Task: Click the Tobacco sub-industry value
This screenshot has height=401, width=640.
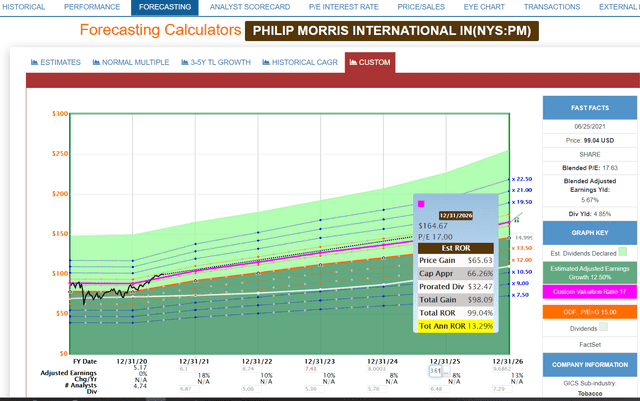Action: (x=590, y=393)
